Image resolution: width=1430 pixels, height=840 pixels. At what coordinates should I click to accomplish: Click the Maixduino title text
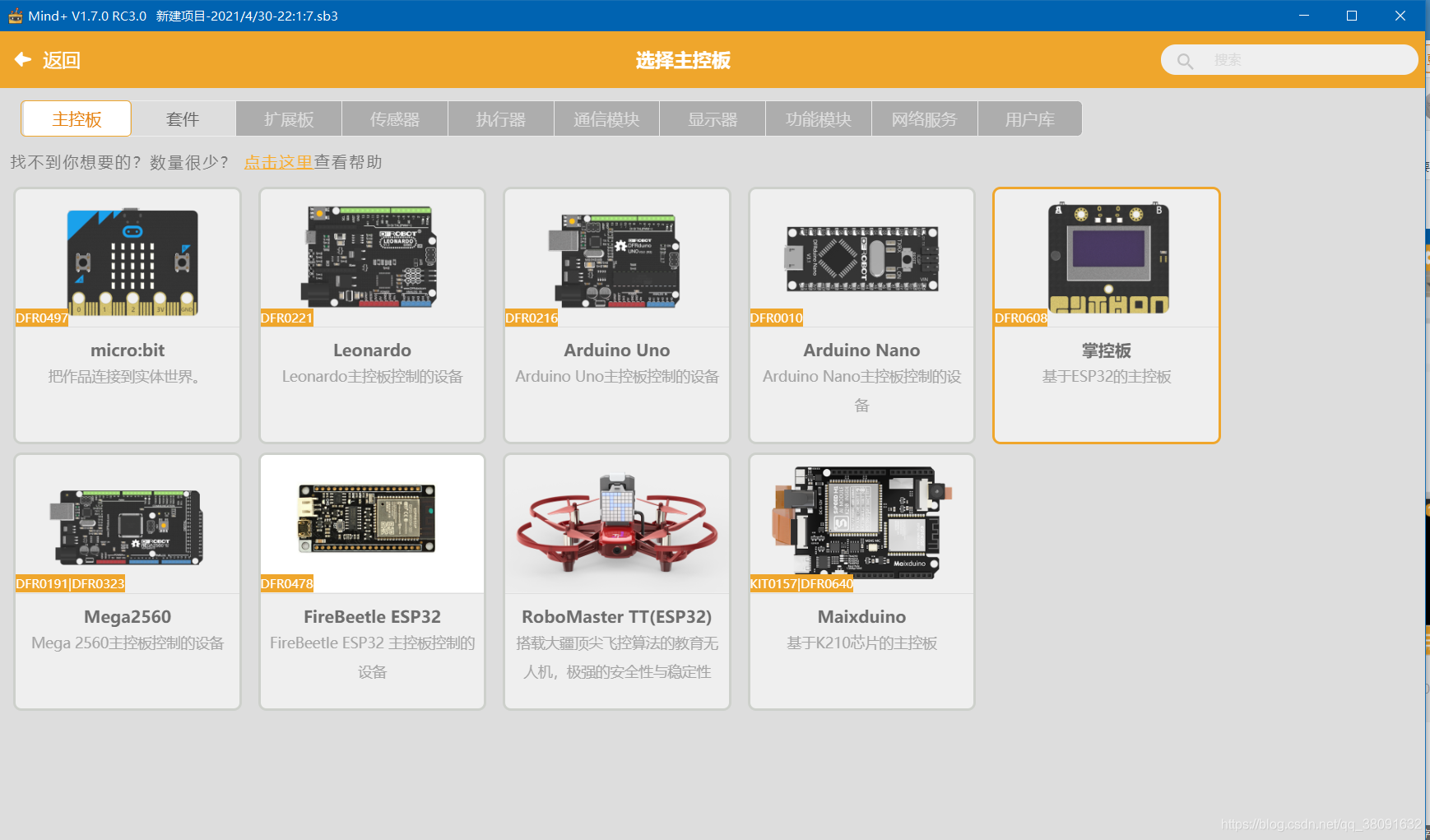[x=861, y=617]
